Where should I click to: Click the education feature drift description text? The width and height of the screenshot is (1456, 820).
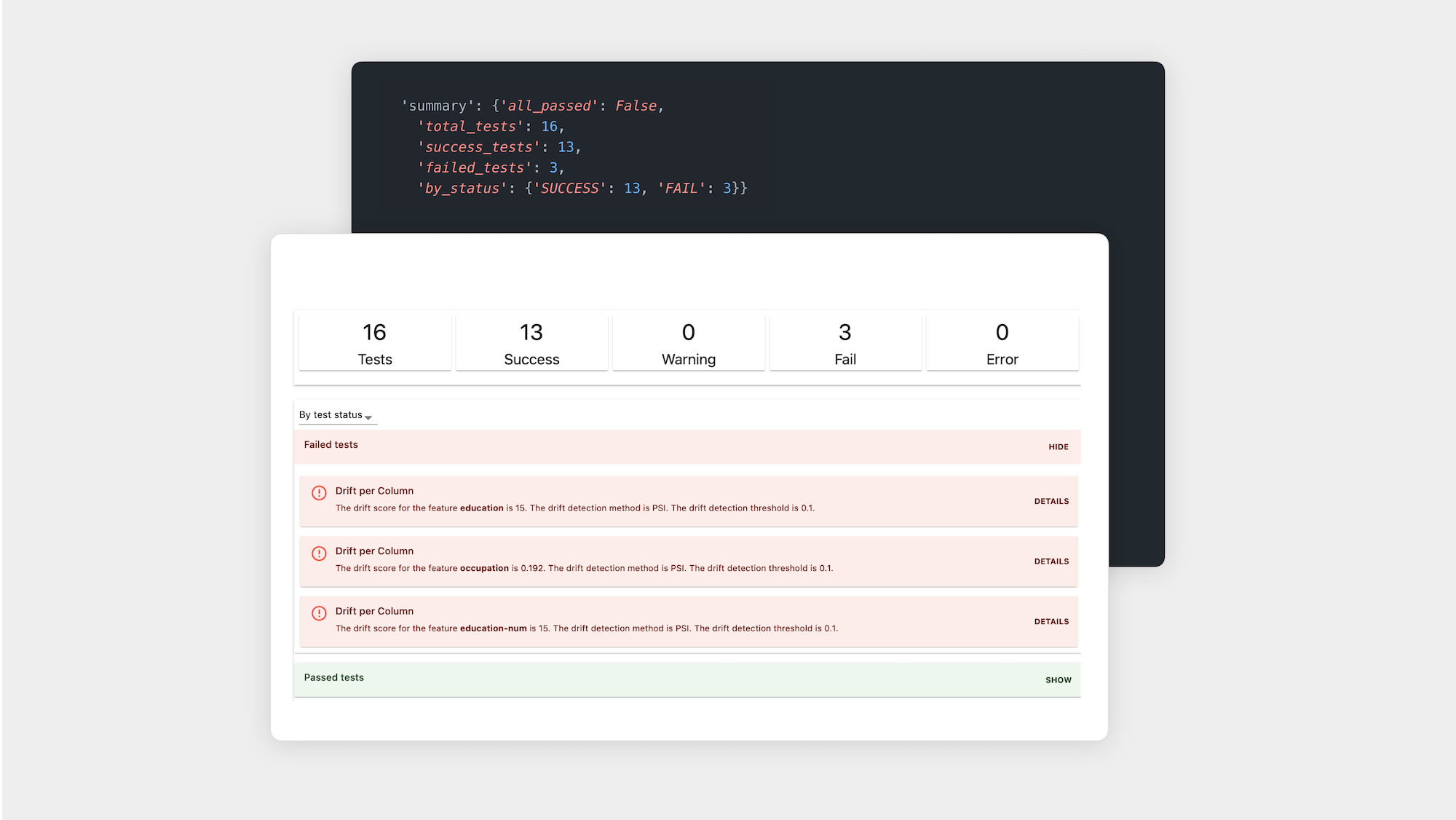pyautogui.click(x=574, y=508)
